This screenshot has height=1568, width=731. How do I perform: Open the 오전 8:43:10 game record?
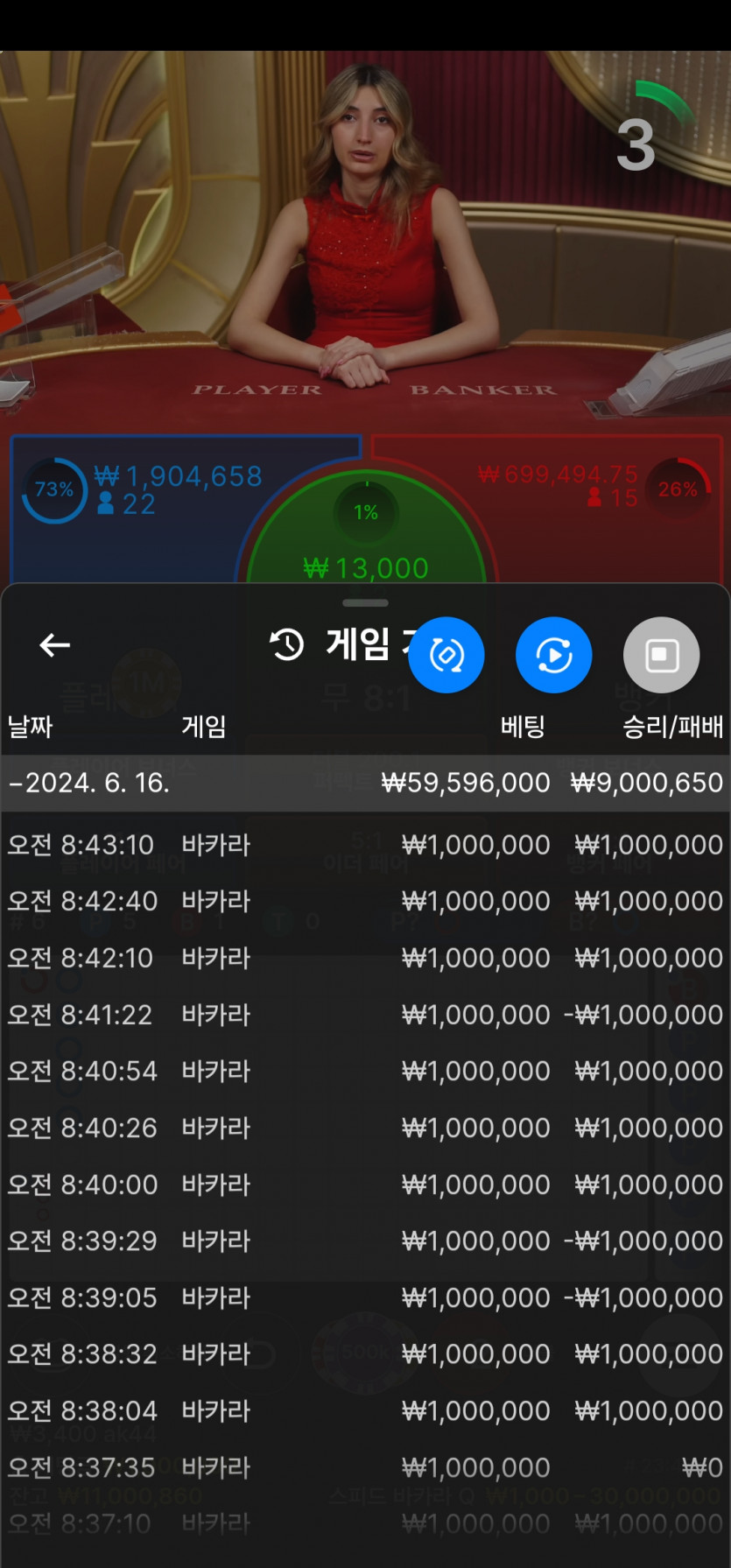point(365,845)
